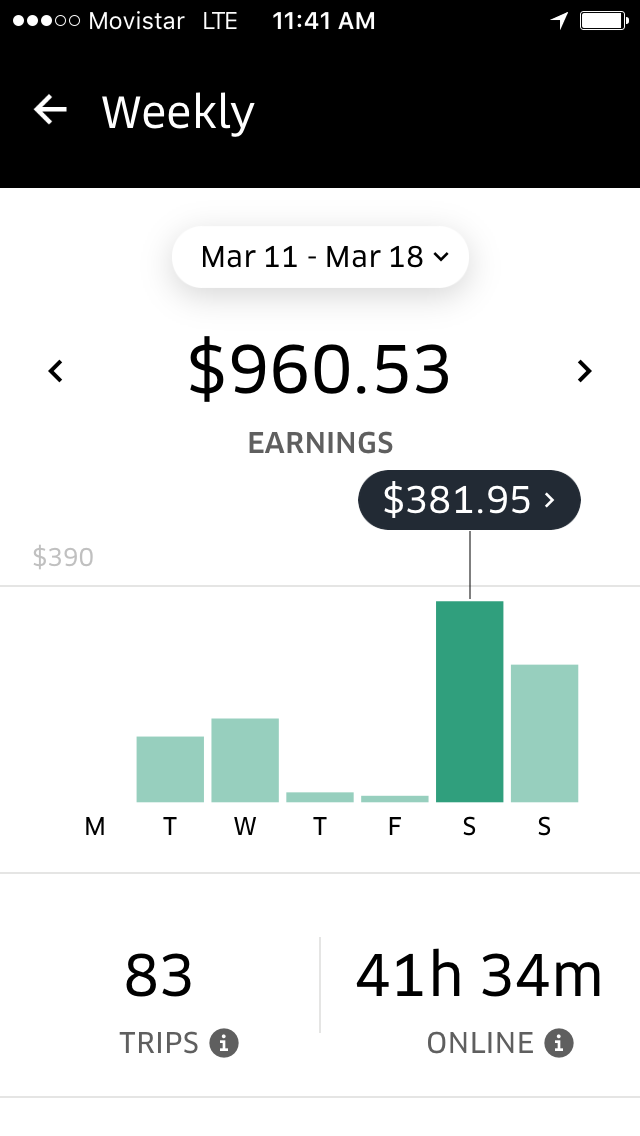Go to previous week with left chevron

click(56, 372)
